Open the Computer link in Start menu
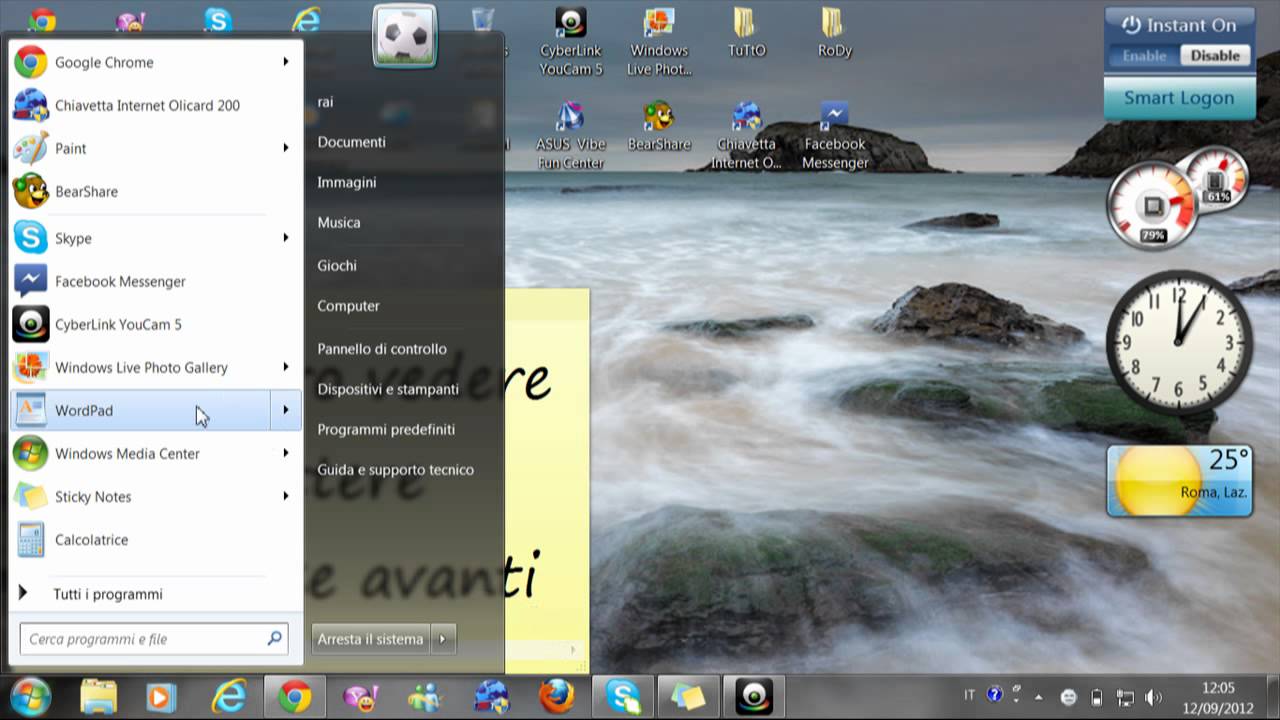Image resolution: width=1280 pixels, height=720 pixels. [x=348, y=306]
